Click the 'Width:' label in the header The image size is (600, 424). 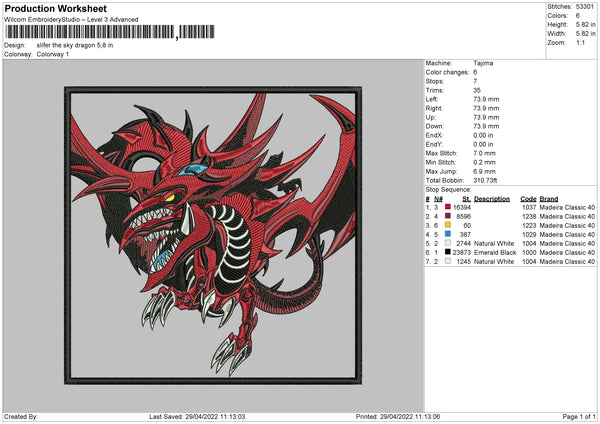pos(556,34)
